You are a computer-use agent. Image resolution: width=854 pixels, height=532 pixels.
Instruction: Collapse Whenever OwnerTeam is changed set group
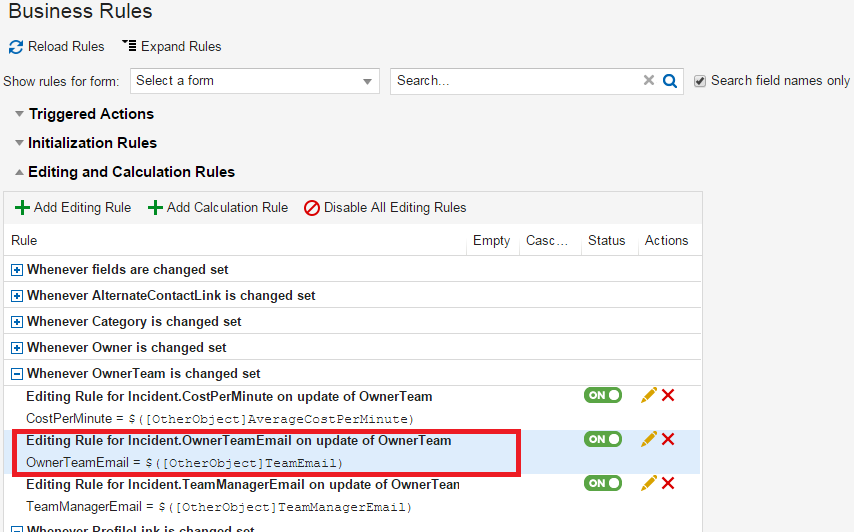(x=17, y=374)
